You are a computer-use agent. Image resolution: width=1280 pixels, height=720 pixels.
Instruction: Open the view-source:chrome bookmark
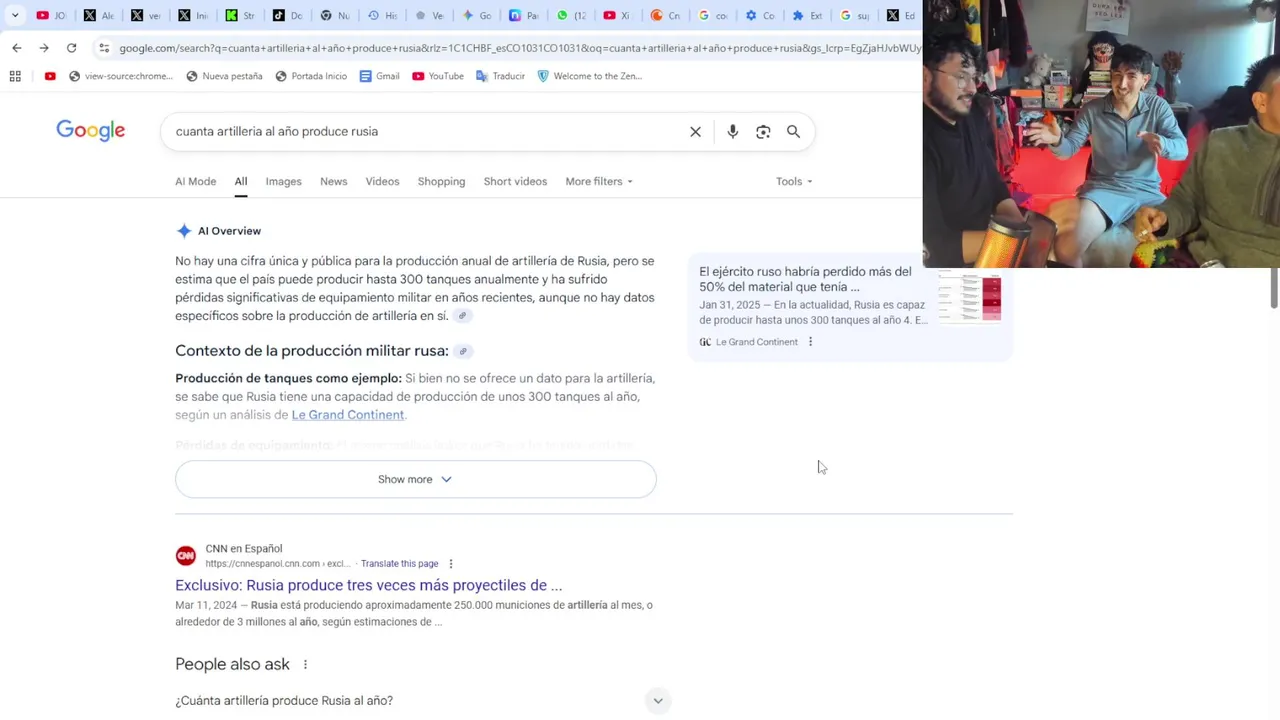[x=121, y=76]
